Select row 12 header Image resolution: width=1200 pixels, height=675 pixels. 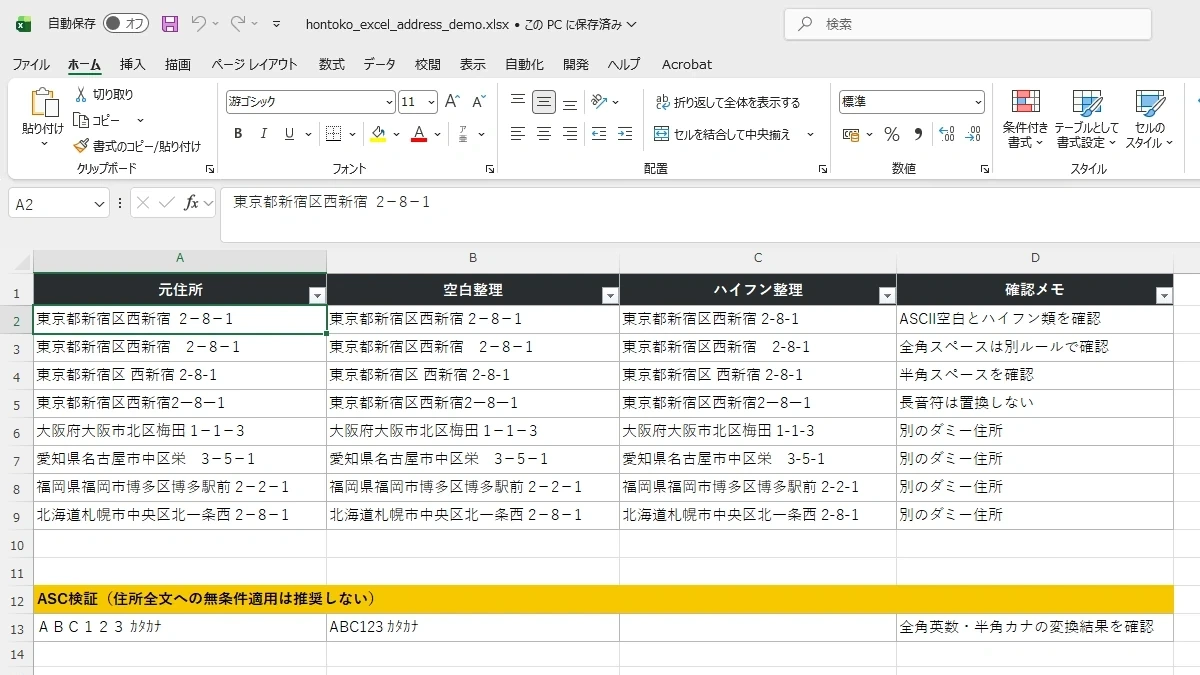16,599
